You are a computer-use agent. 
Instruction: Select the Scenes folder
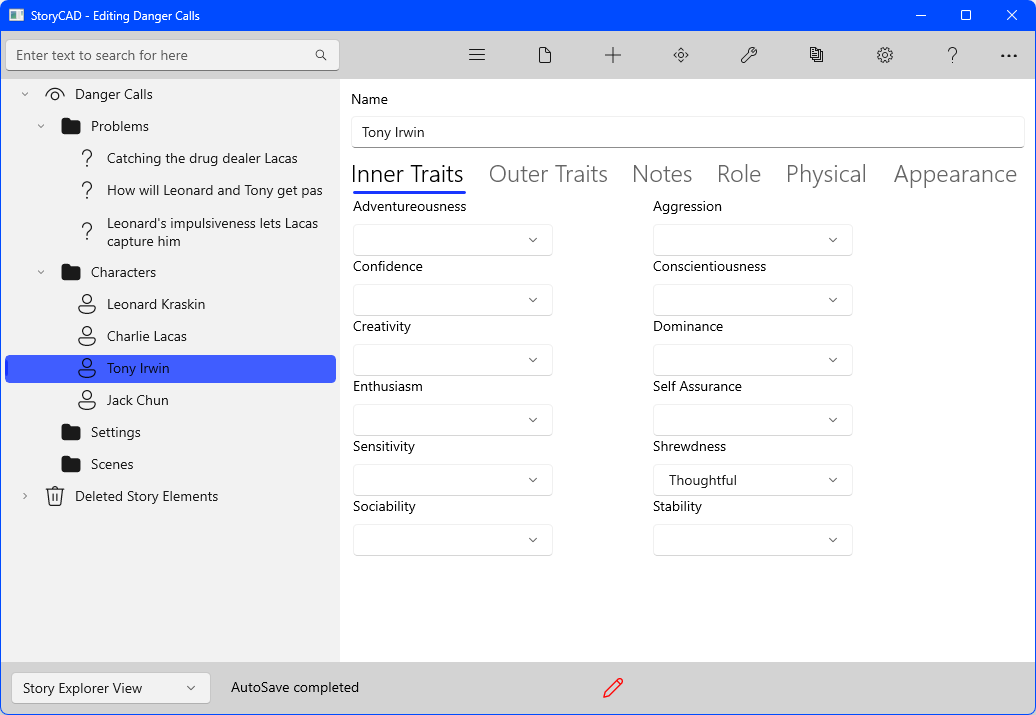111,464
